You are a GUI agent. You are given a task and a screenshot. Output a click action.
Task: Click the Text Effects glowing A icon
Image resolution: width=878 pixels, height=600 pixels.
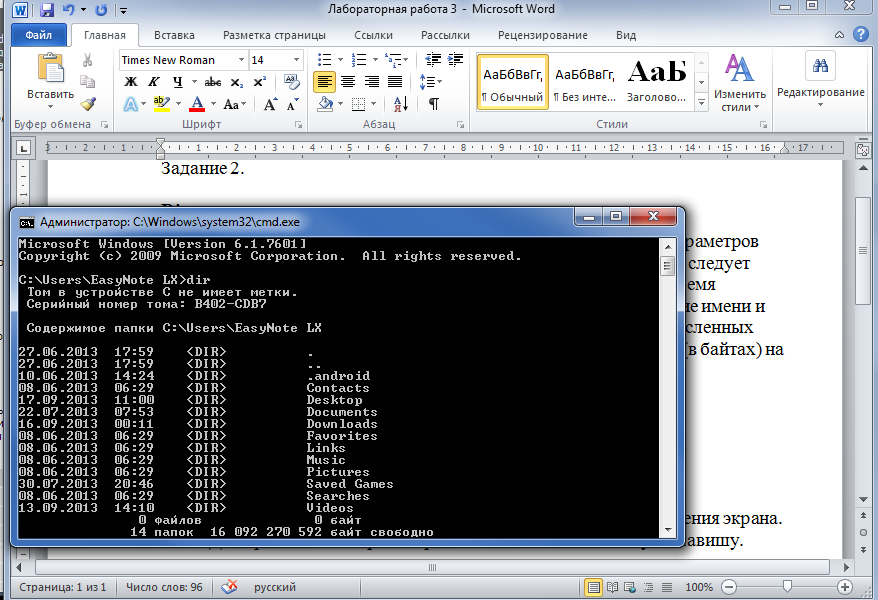130,104
